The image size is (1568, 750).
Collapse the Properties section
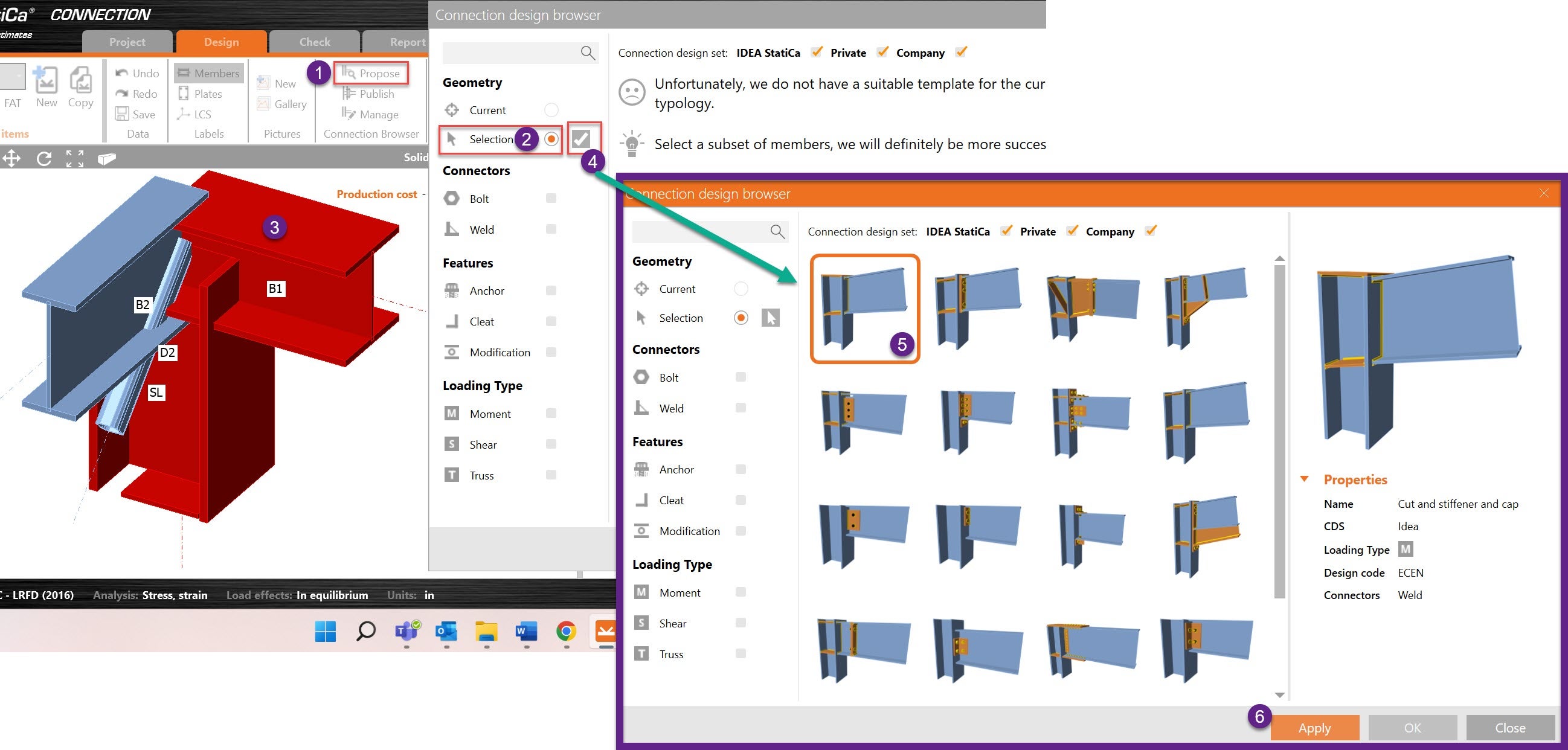[1305, 479]
